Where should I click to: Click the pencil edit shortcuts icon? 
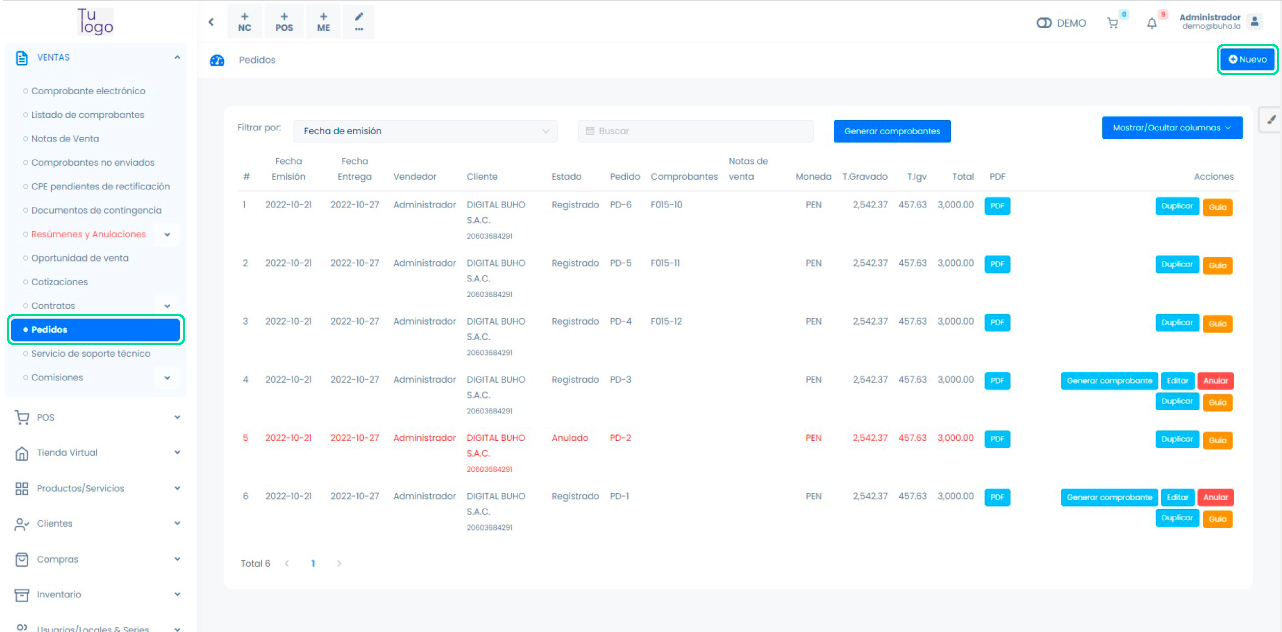click(x=359, y=22)
